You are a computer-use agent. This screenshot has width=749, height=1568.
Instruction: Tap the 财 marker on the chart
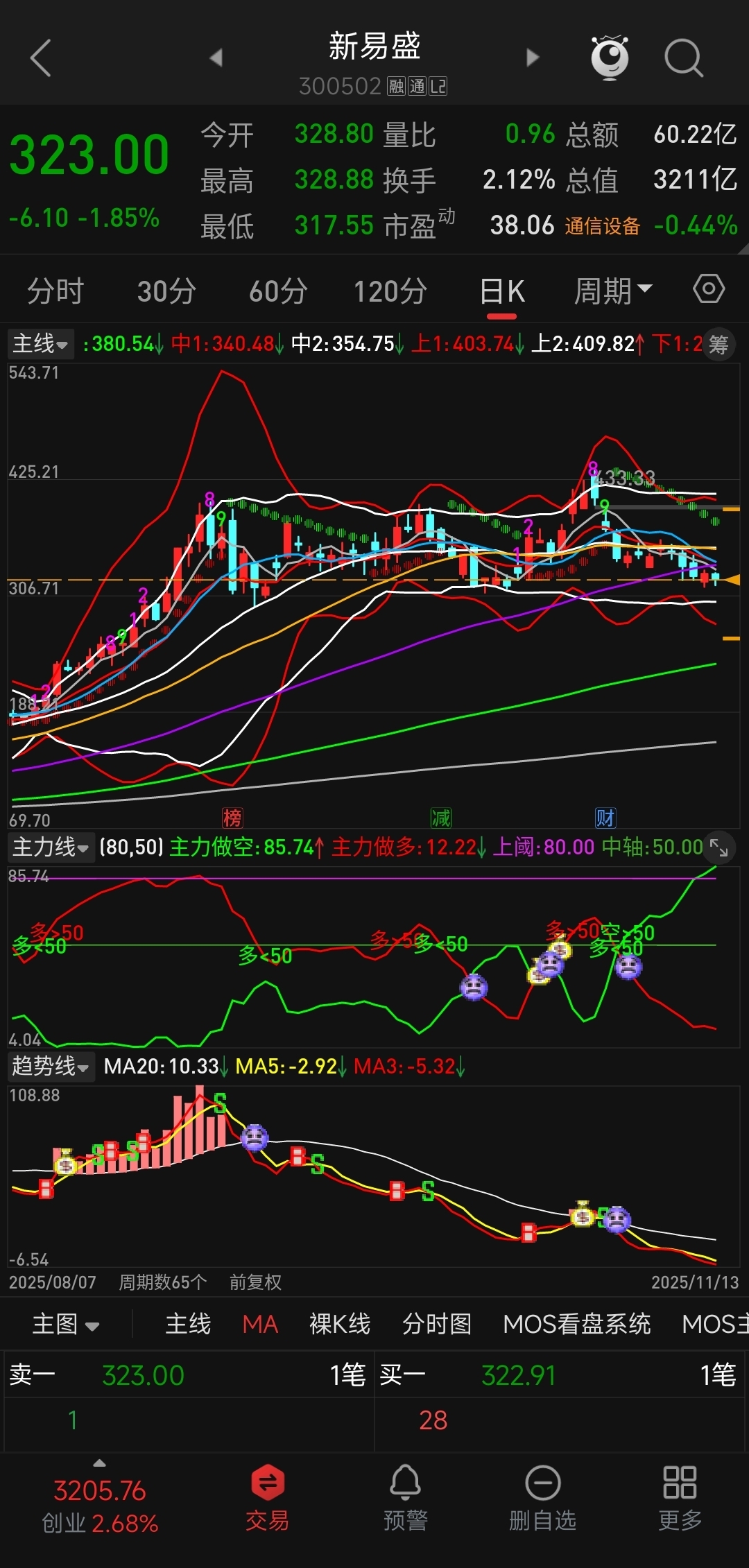coord(605,818)
